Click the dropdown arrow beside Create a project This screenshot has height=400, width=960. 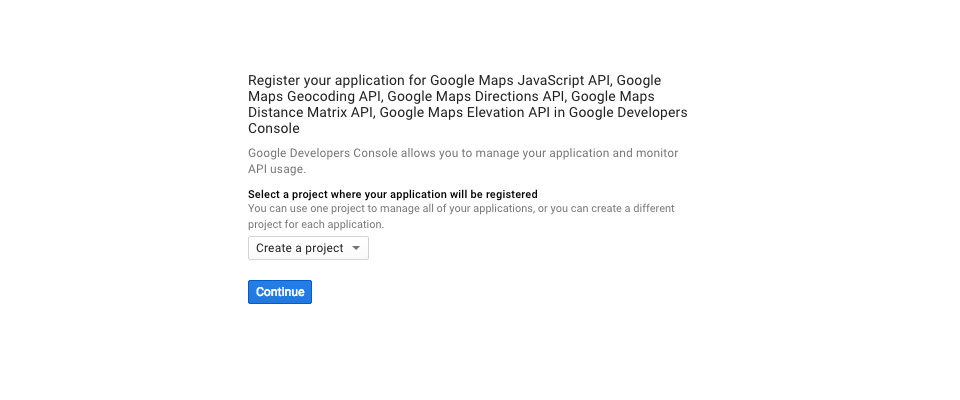point(356,248)
